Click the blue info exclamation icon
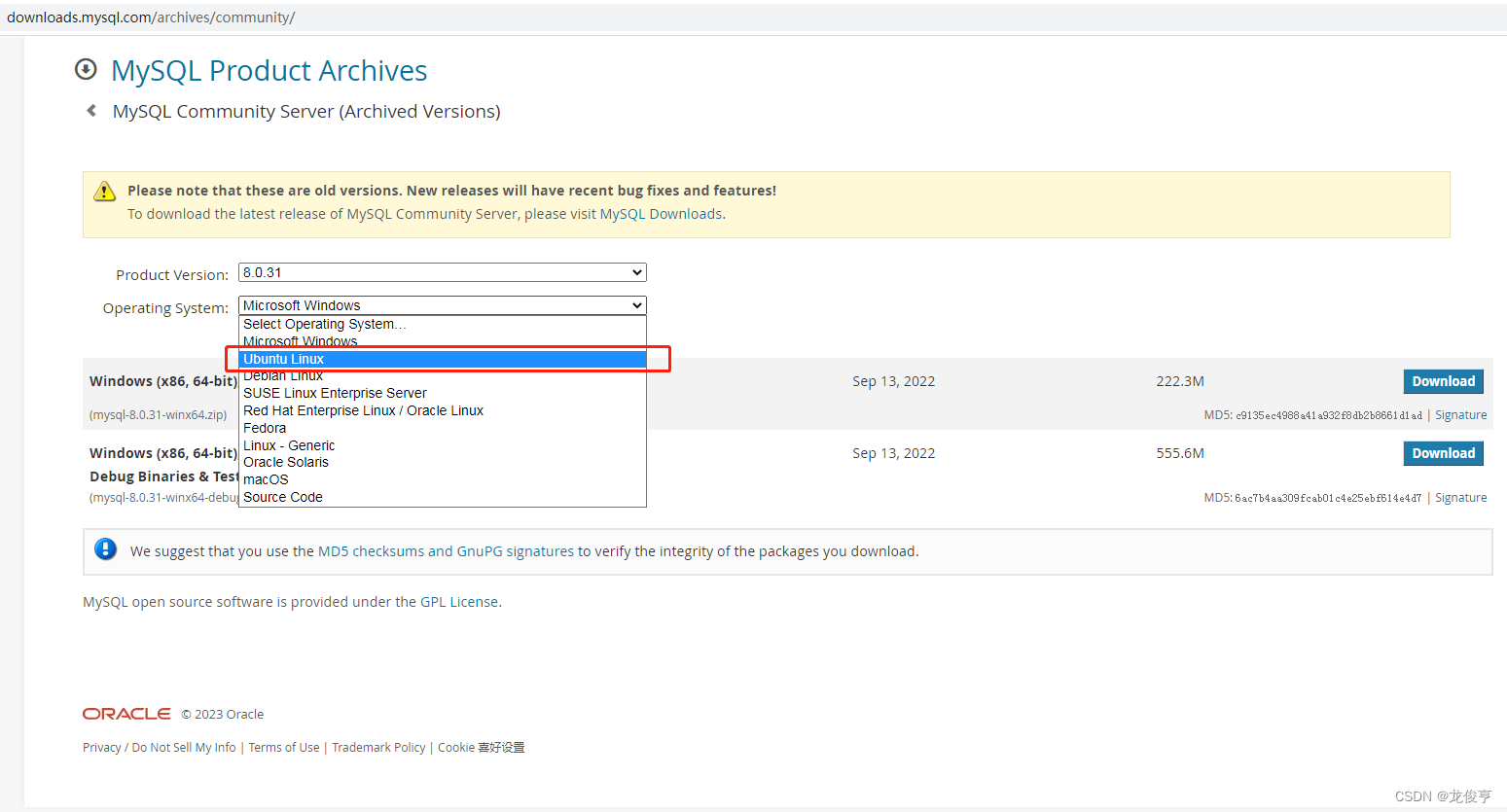 (105, 549)
